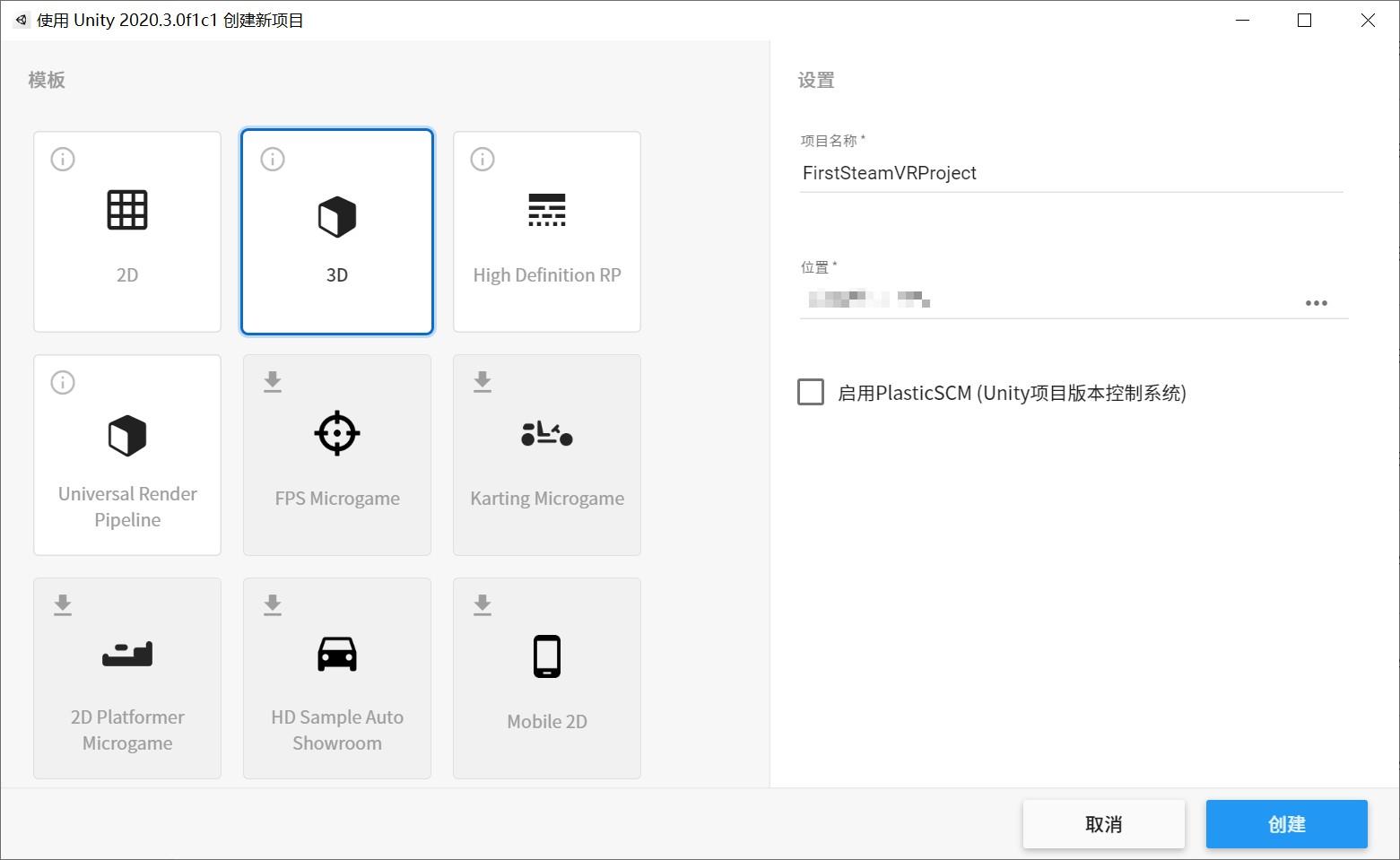
Task: Click the info icon on the 3D template
Action: [x=273, y=160]
